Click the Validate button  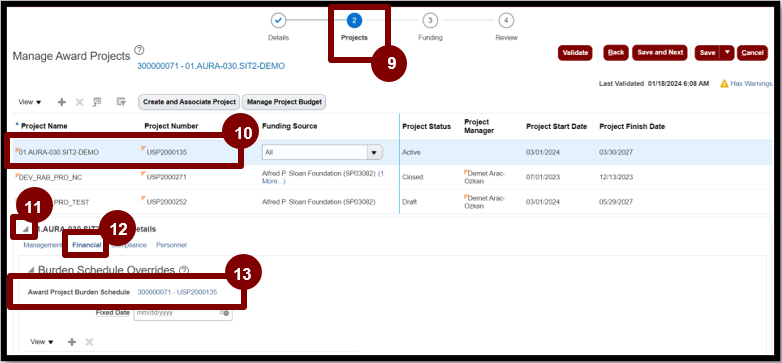(575, 52)
